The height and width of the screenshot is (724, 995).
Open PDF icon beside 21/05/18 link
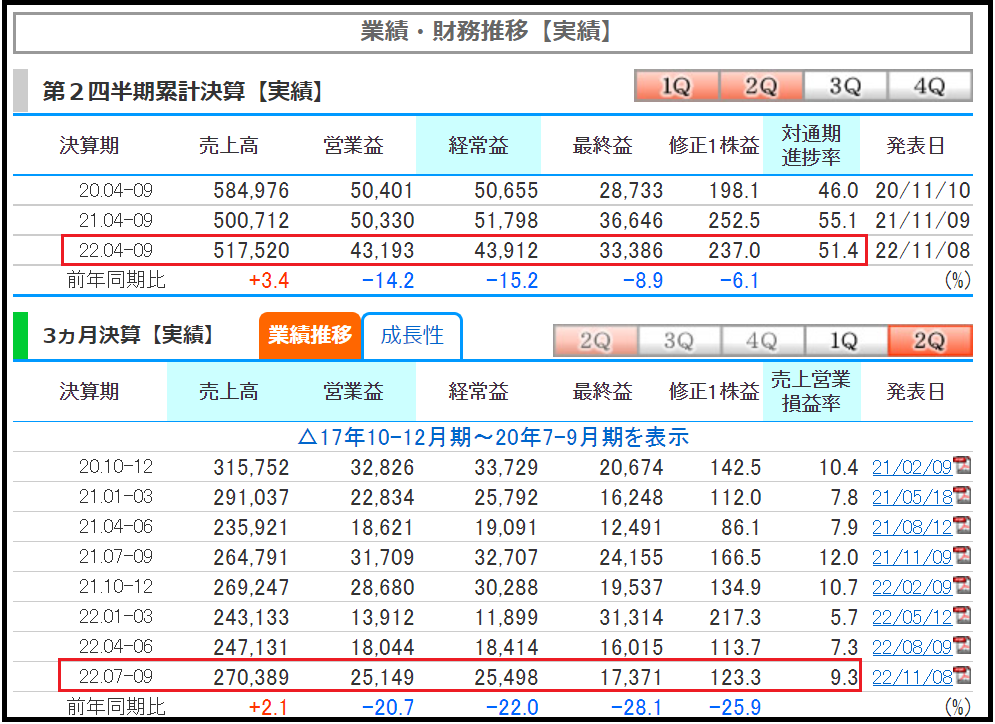click(x=963, y=495)
